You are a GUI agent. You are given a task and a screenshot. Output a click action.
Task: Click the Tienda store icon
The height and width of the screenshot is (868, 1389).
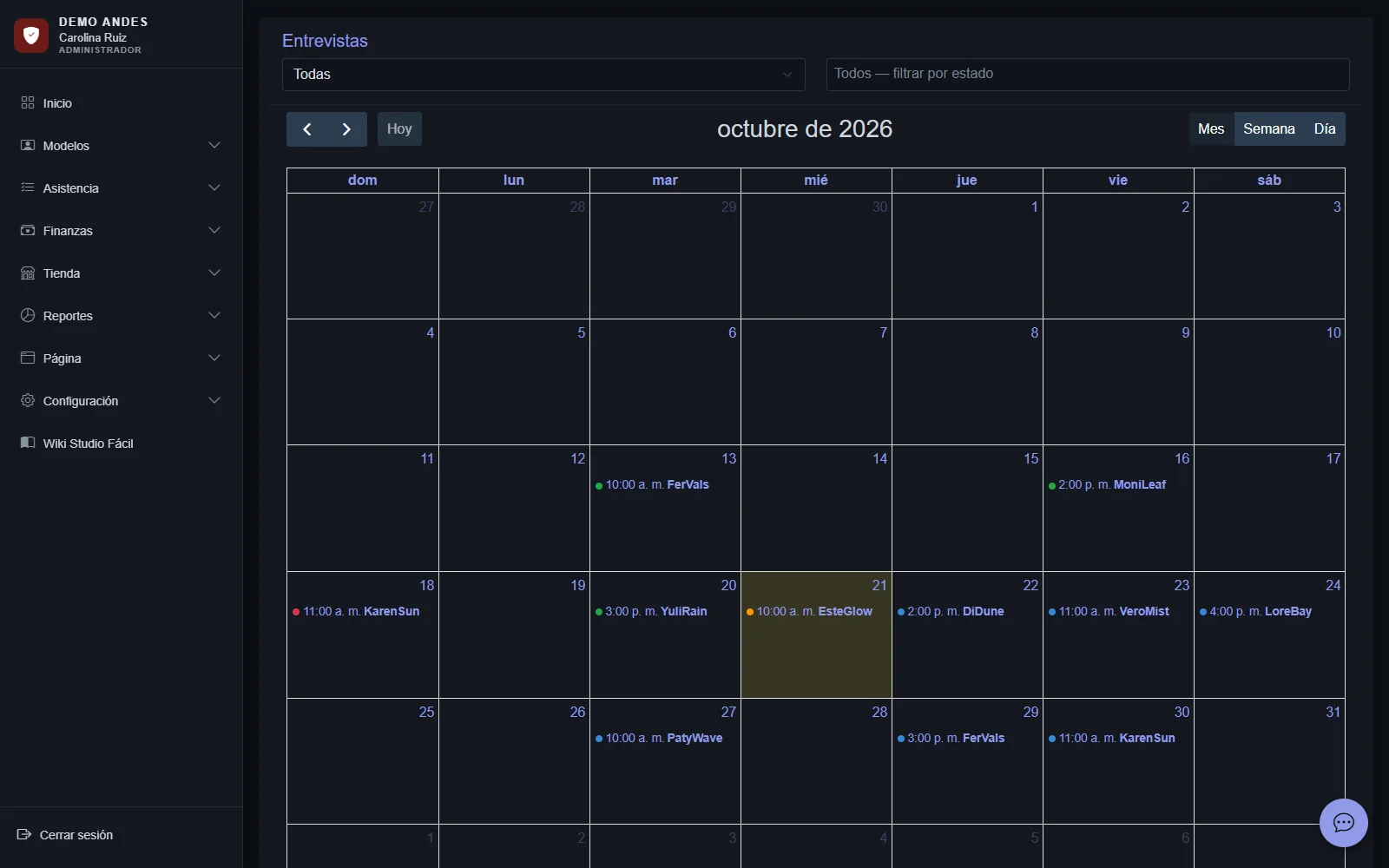28,273
